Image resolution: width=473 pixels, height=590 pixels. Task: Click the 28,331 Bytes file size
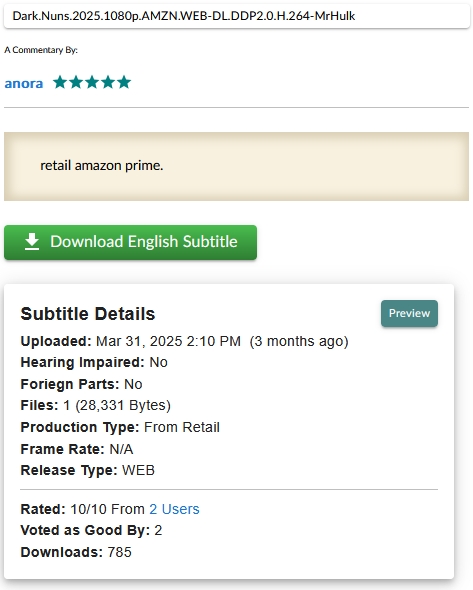[123, 405]
